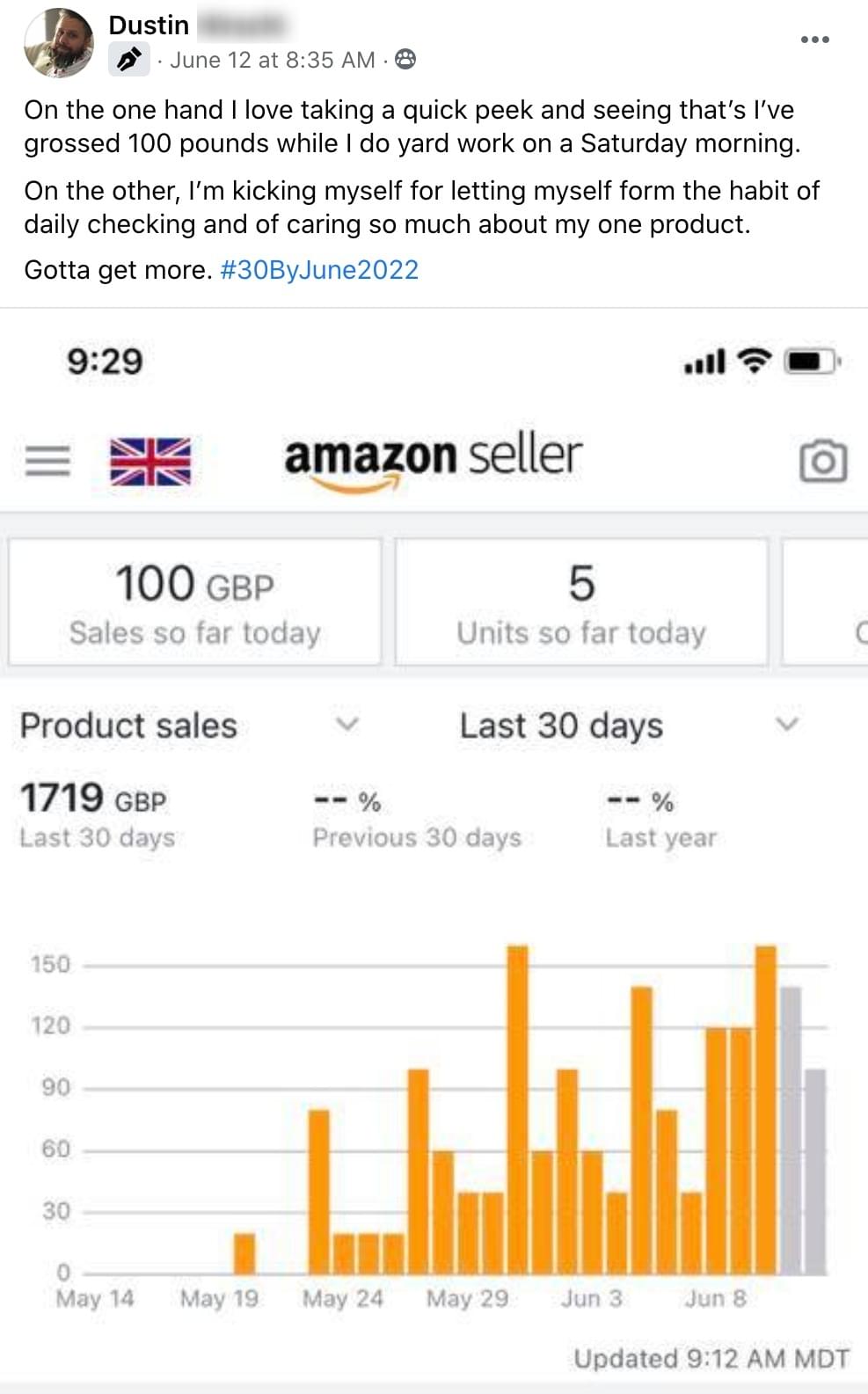Open Dustin's profile name link
This screenshot has width=868, height=1394.
[149, 25]
